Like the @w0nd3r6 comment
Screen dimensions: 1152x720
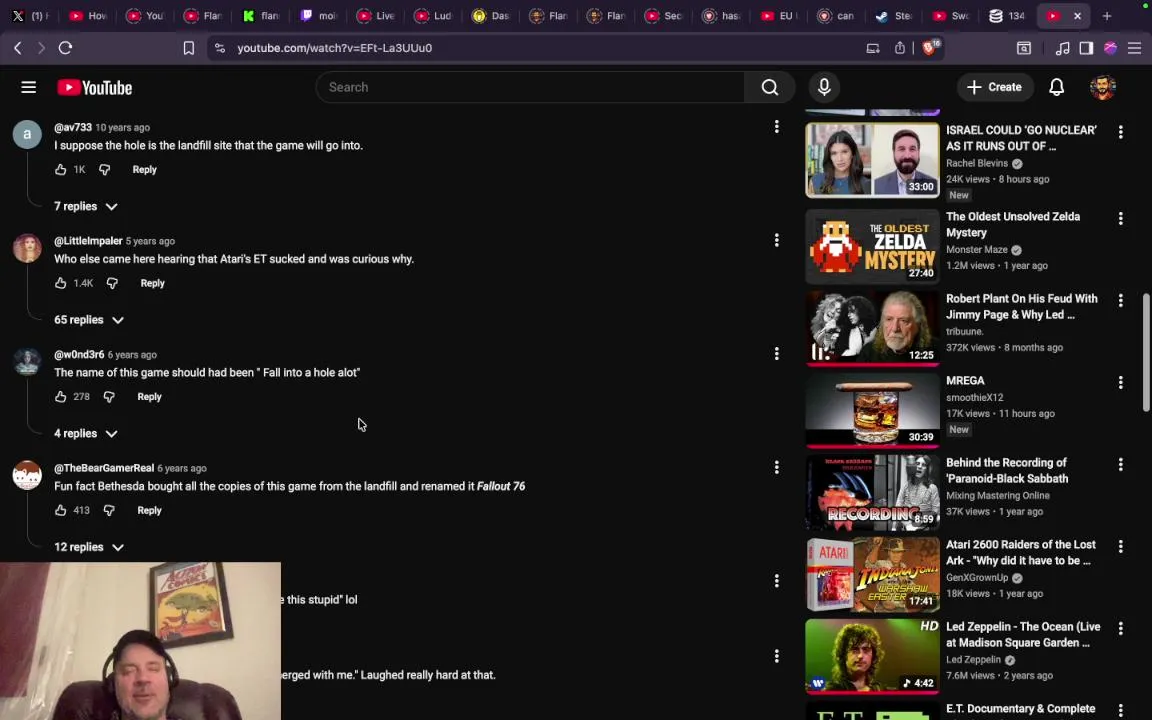60,397
